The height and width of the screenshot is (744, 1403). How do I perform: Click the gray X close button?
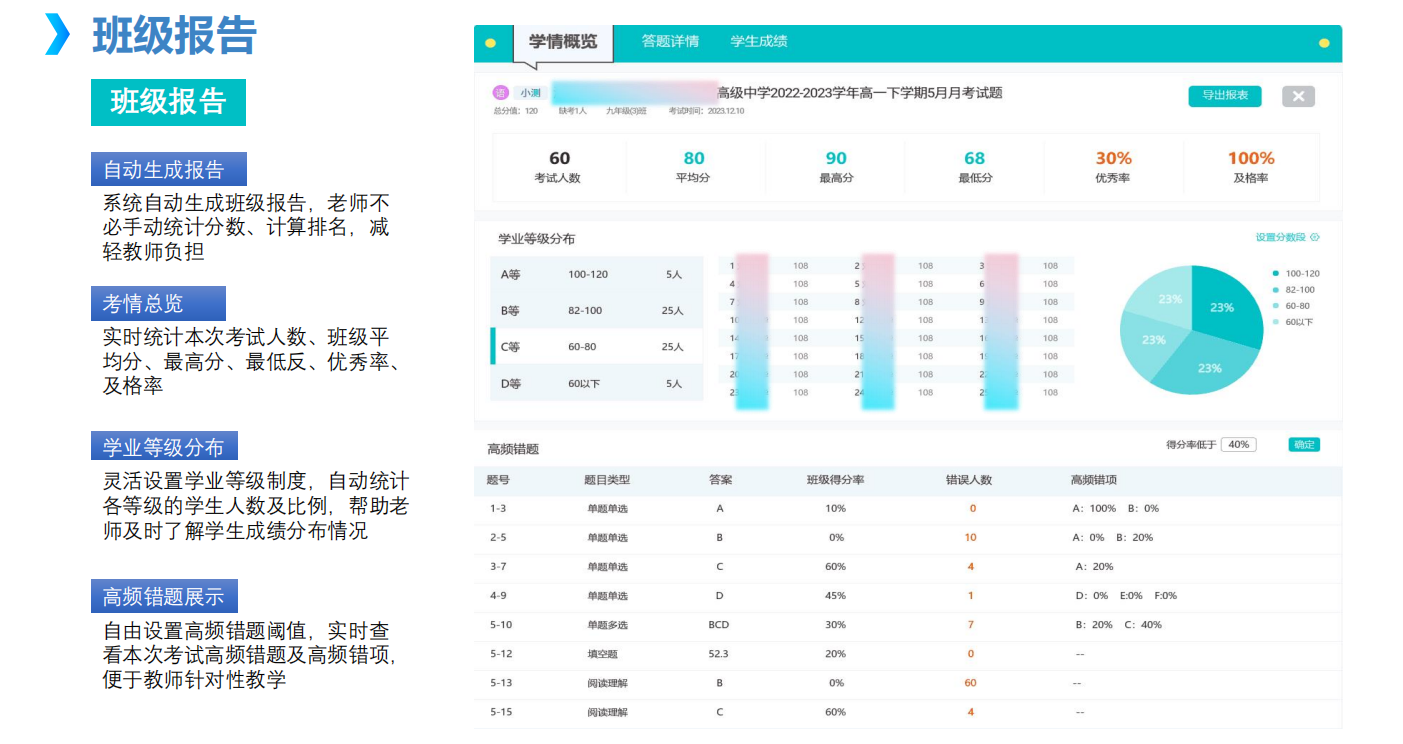pyautogui.click(x=1298, y=96)
